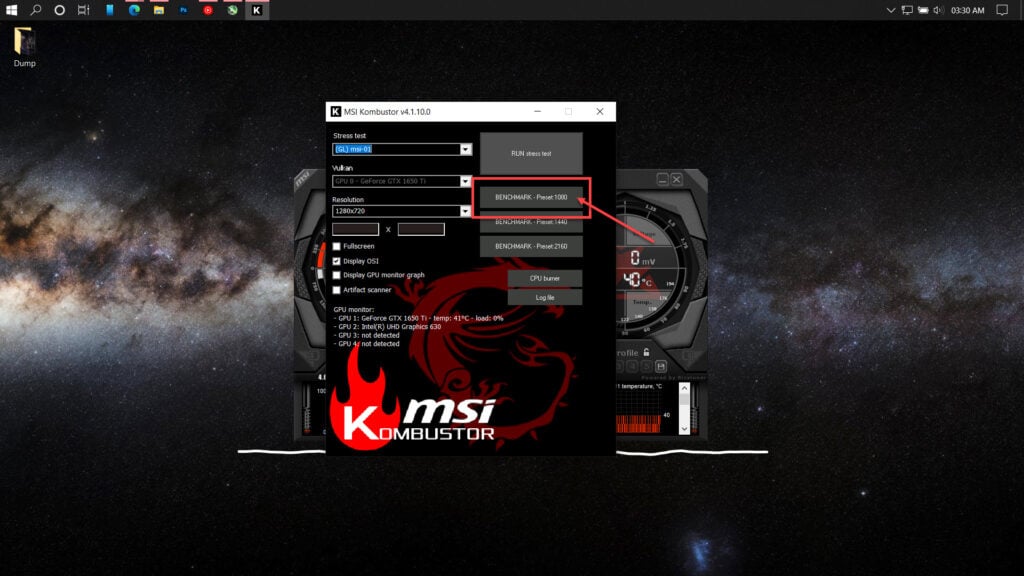1024x576 pixels.
Task: Open the CPU burner button
Action: pos(545,278)
